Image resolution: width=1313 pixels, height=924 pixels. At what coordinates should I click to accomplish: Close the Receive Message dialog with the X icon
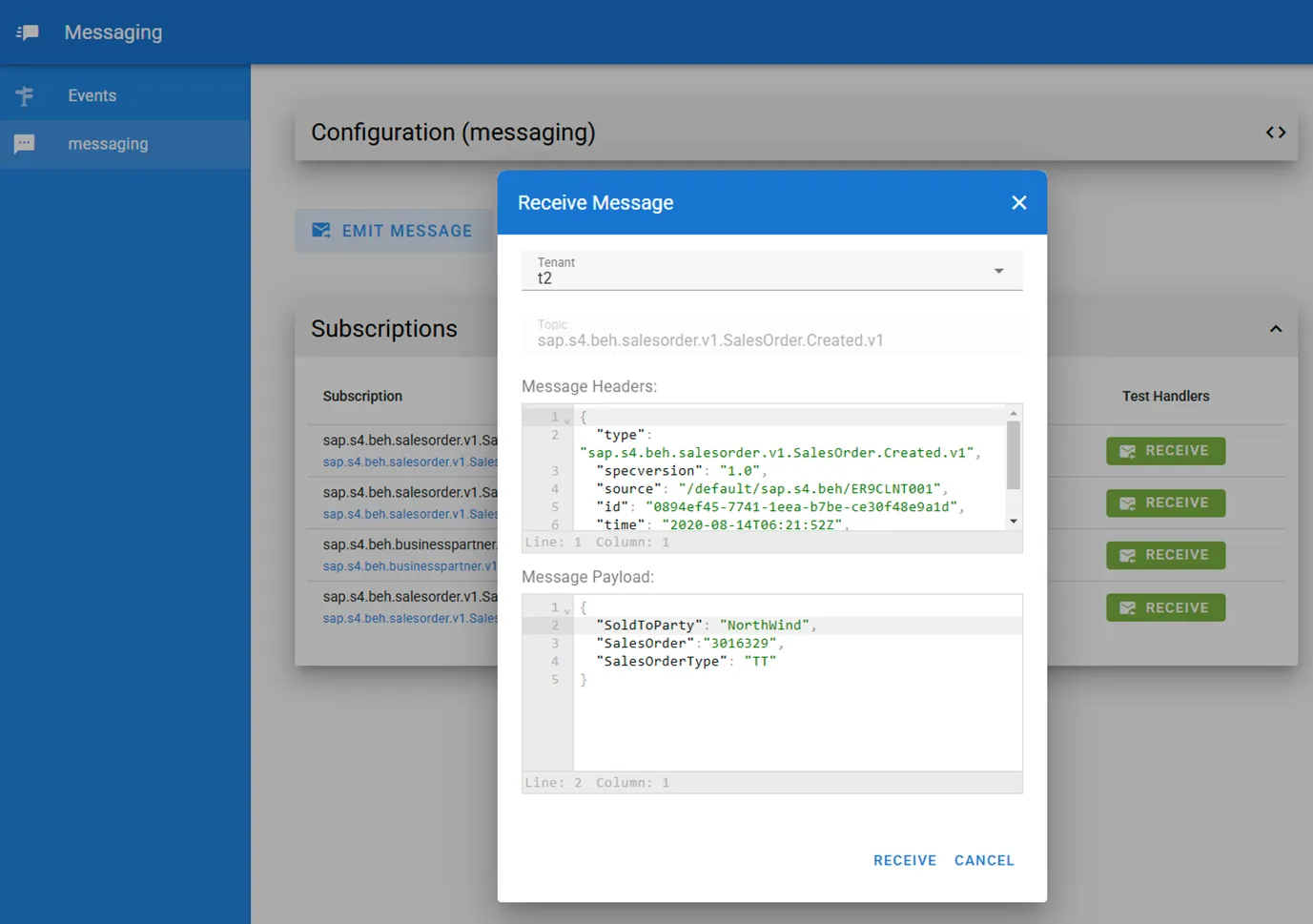pyautogui.click(x=1018, y=202)
